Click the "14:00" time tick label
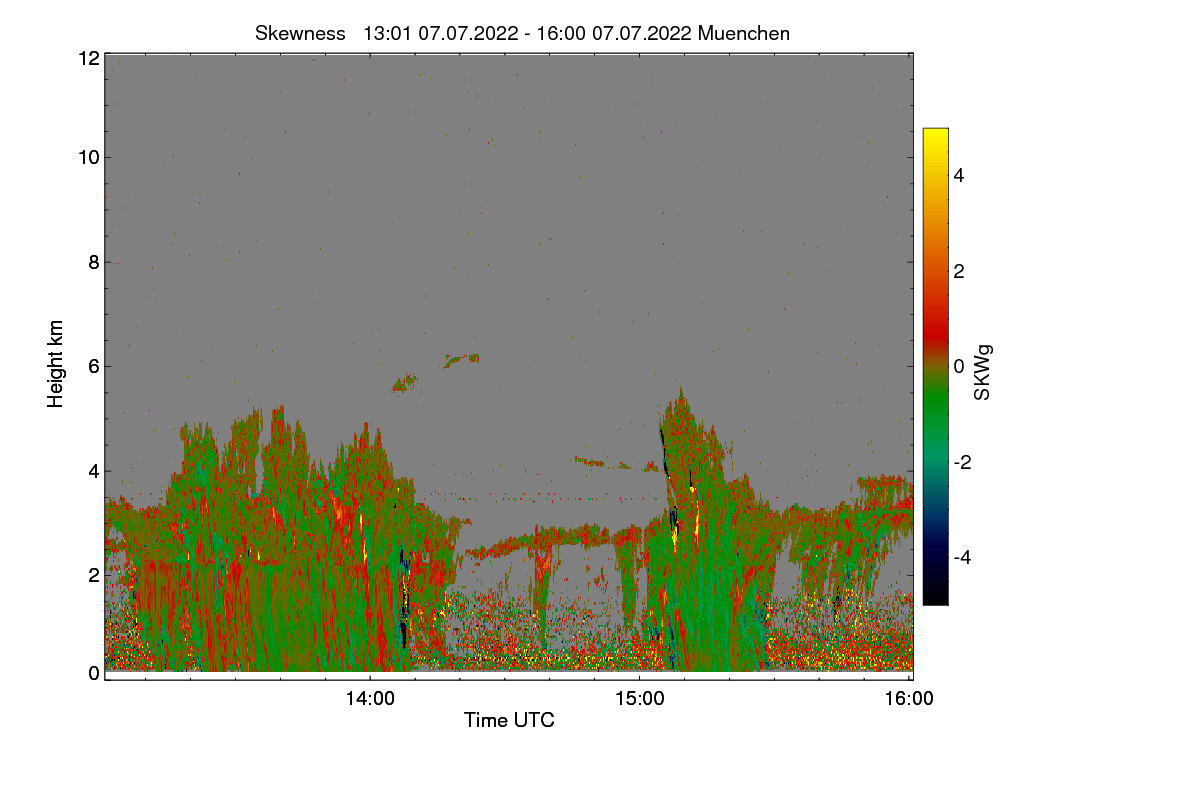Image resolution: width=1200 pixels, height=800 pixels. 370,699
